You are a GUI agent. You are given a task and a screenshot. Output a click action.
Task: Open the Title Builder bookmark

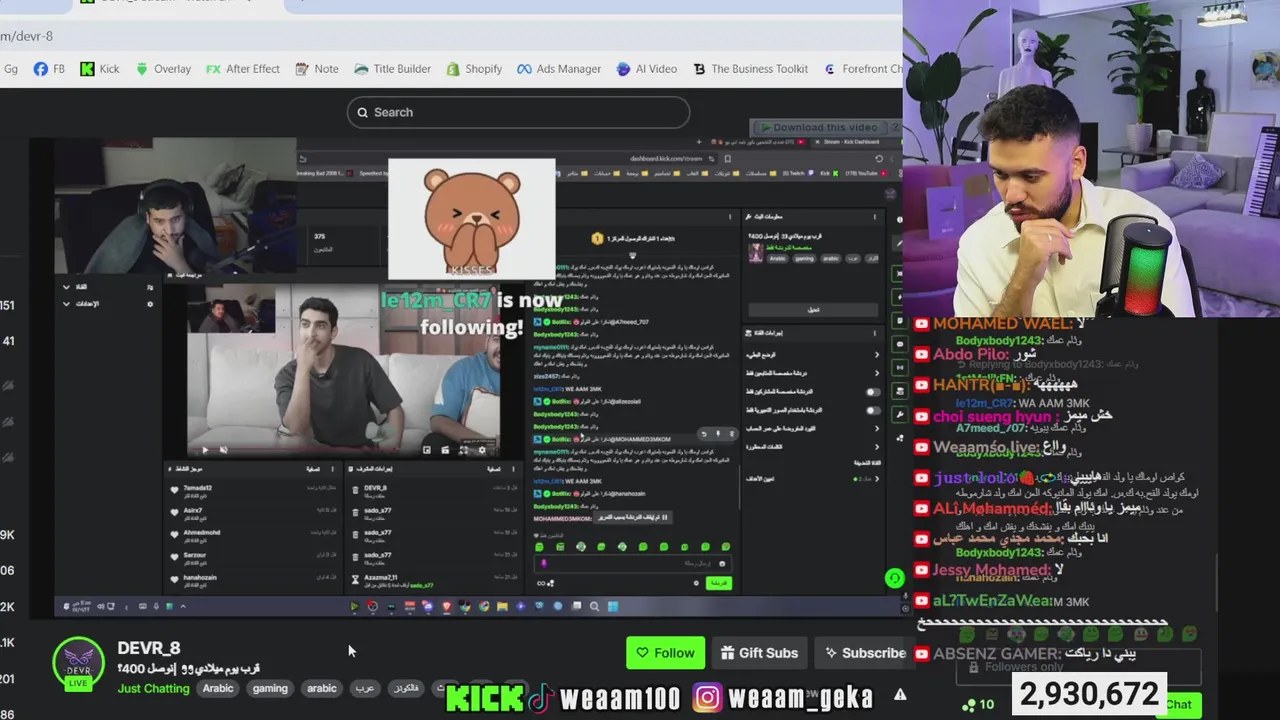[392, 69]
